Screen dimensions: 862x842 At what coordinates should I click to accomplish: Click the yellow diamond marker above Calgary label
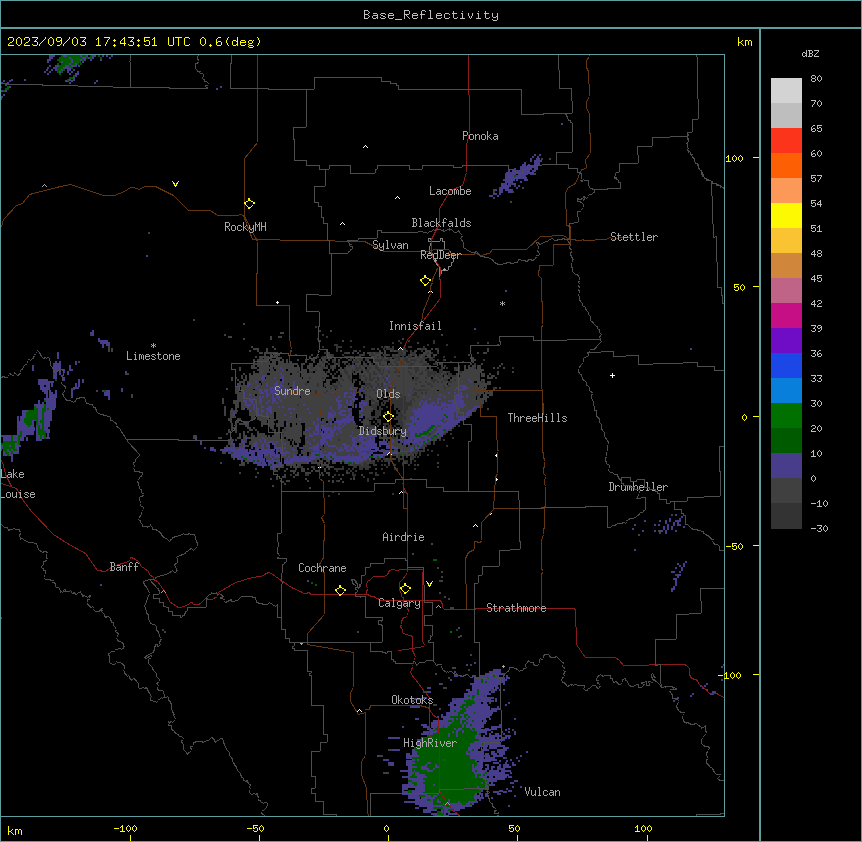click(x=405, y=589)
